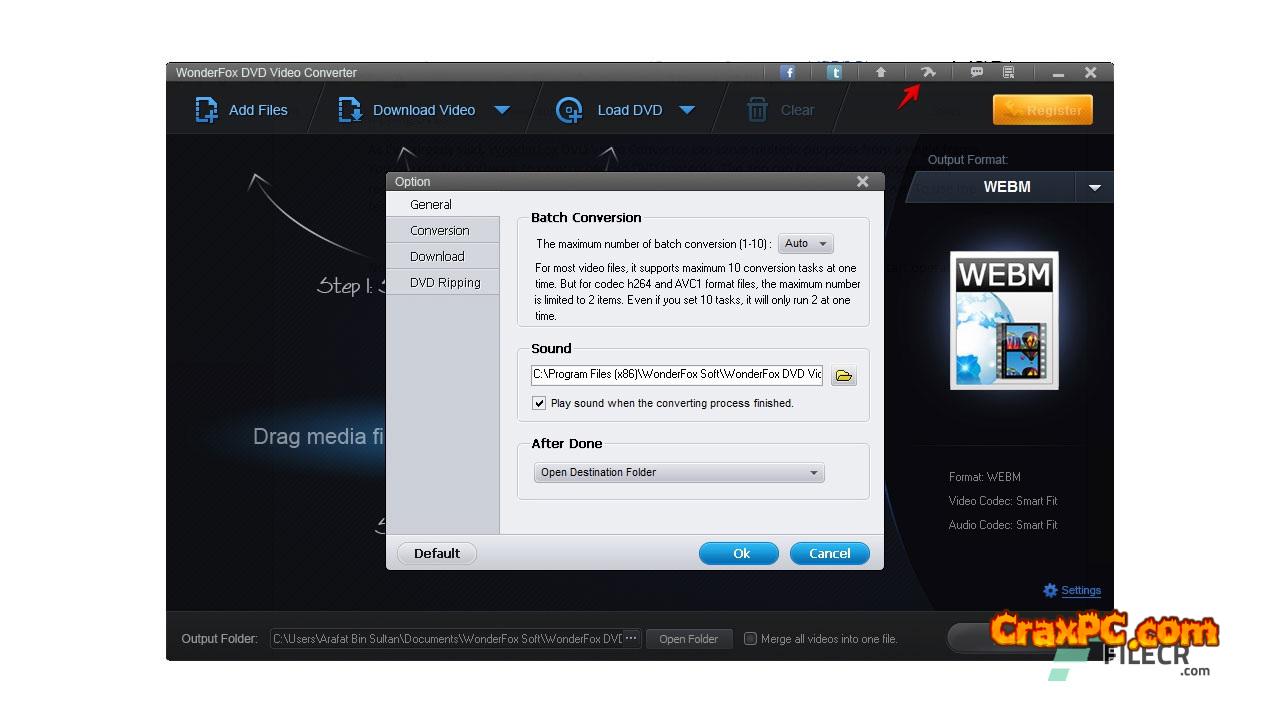Click the Output Folder path field
The height and width of the screenshot is (720, 1280).
click(446, 638)
